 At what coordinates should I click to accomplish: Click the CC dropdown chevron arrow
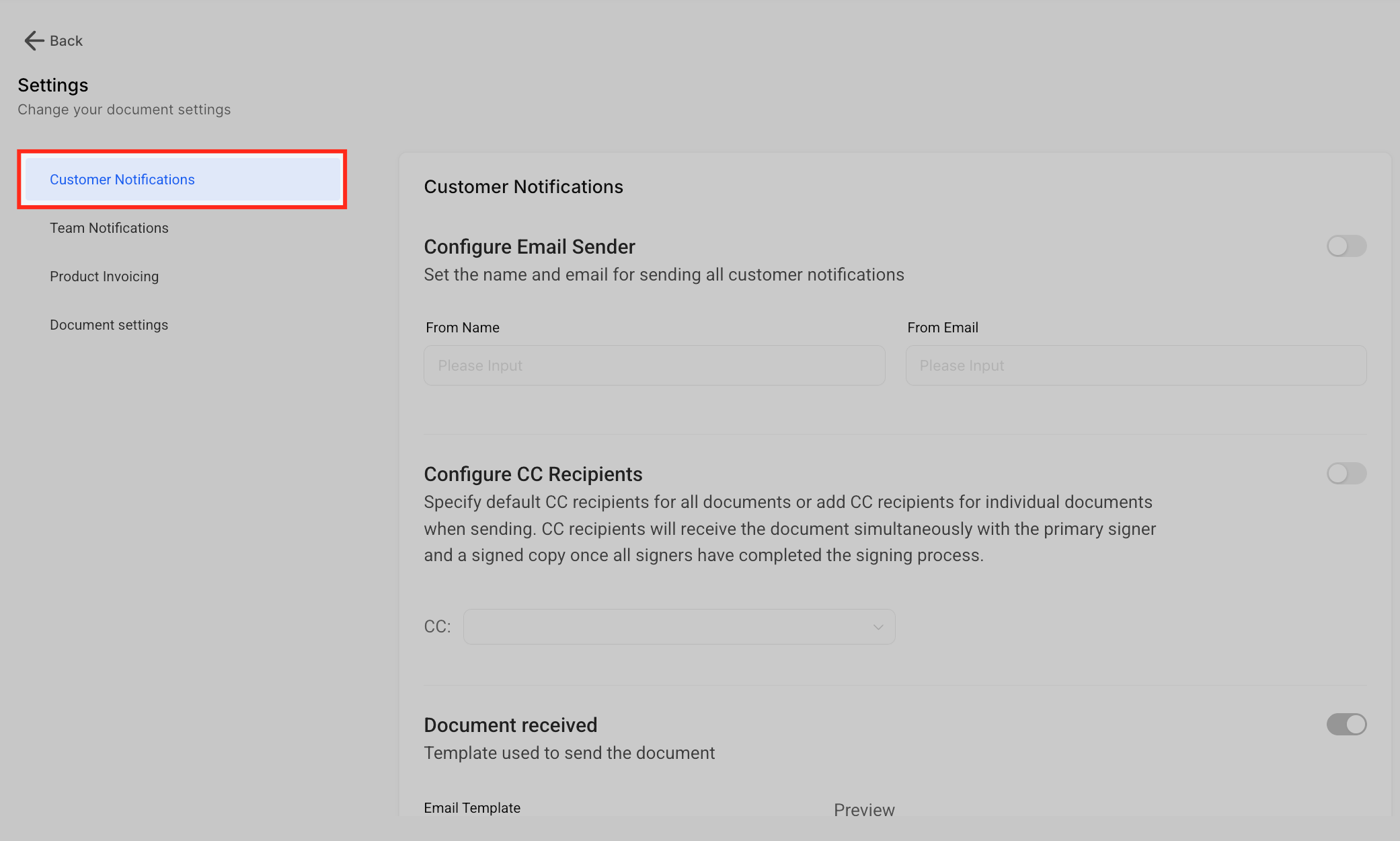878,627
